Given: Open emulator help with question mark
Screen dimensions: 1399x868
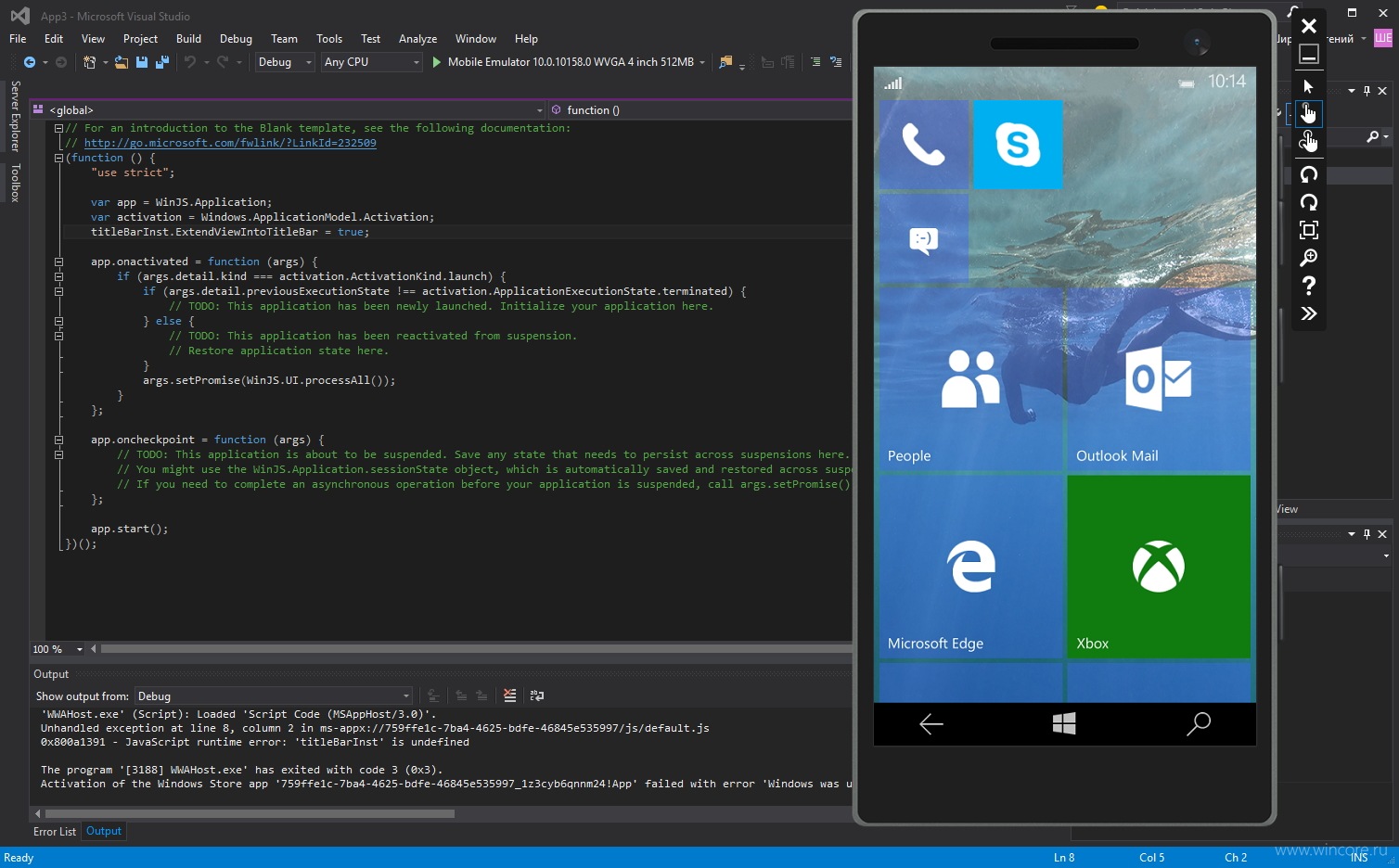Looking at the screenshot, I should click(1308, 286).
